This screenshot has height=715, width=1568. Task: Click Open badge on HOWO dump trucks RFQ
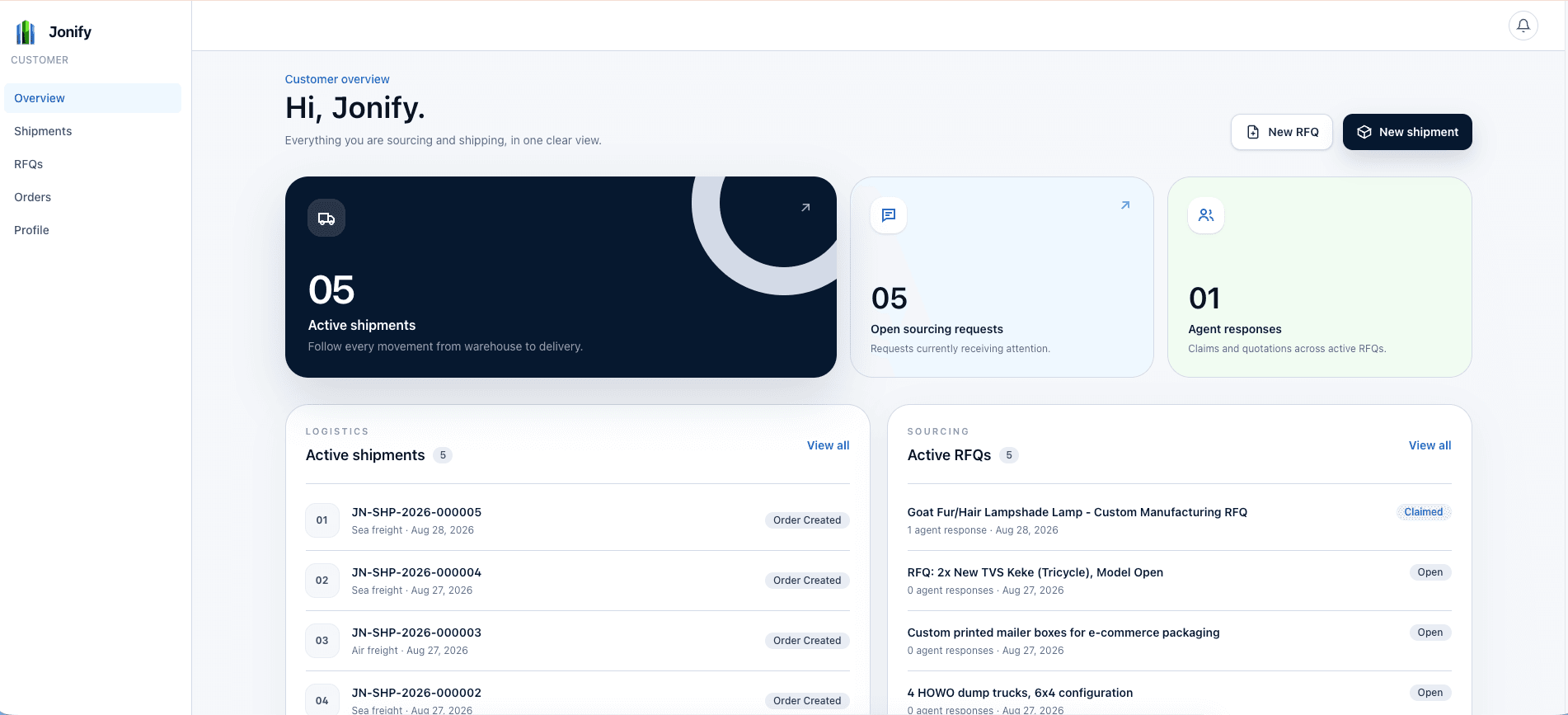[x=1430, y=693]
